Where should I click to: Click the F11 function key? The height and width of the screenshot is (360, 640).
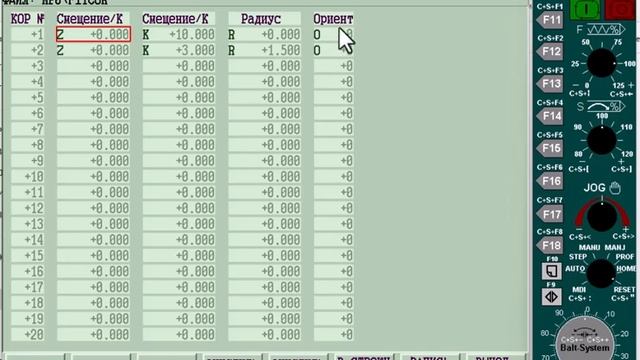point(550,20)
